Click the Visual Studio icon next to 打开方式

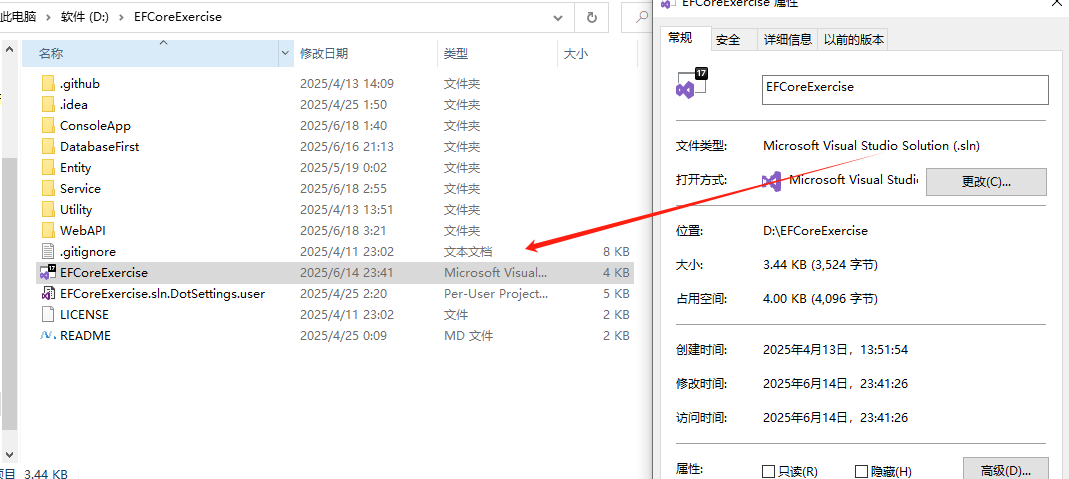click(771, 181)
